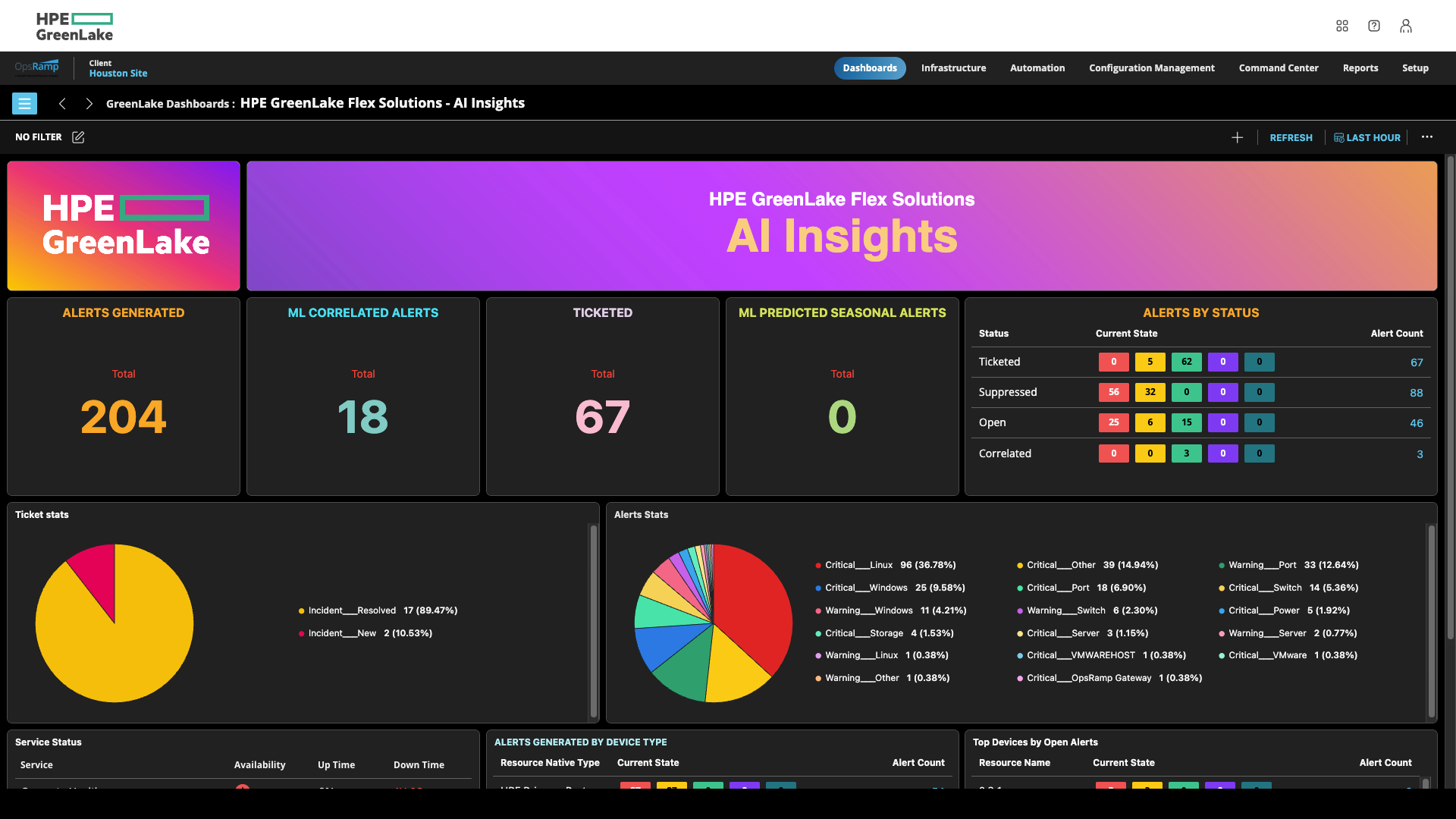Click the Down Time column header
Viewport: 1456px width, 819px height.
(x=419, y=765)
